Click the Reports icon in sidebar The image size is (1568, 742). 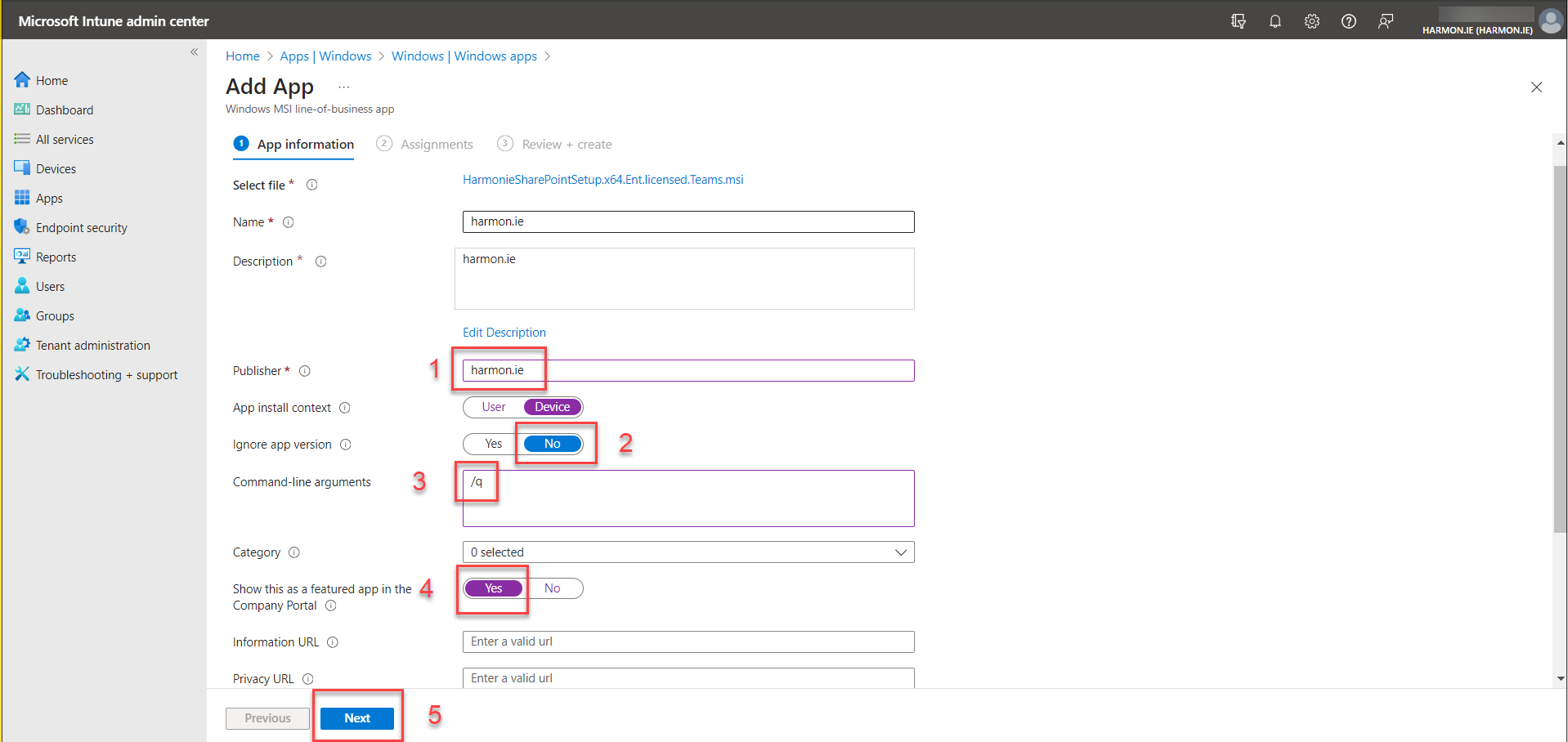pos(22,257)
